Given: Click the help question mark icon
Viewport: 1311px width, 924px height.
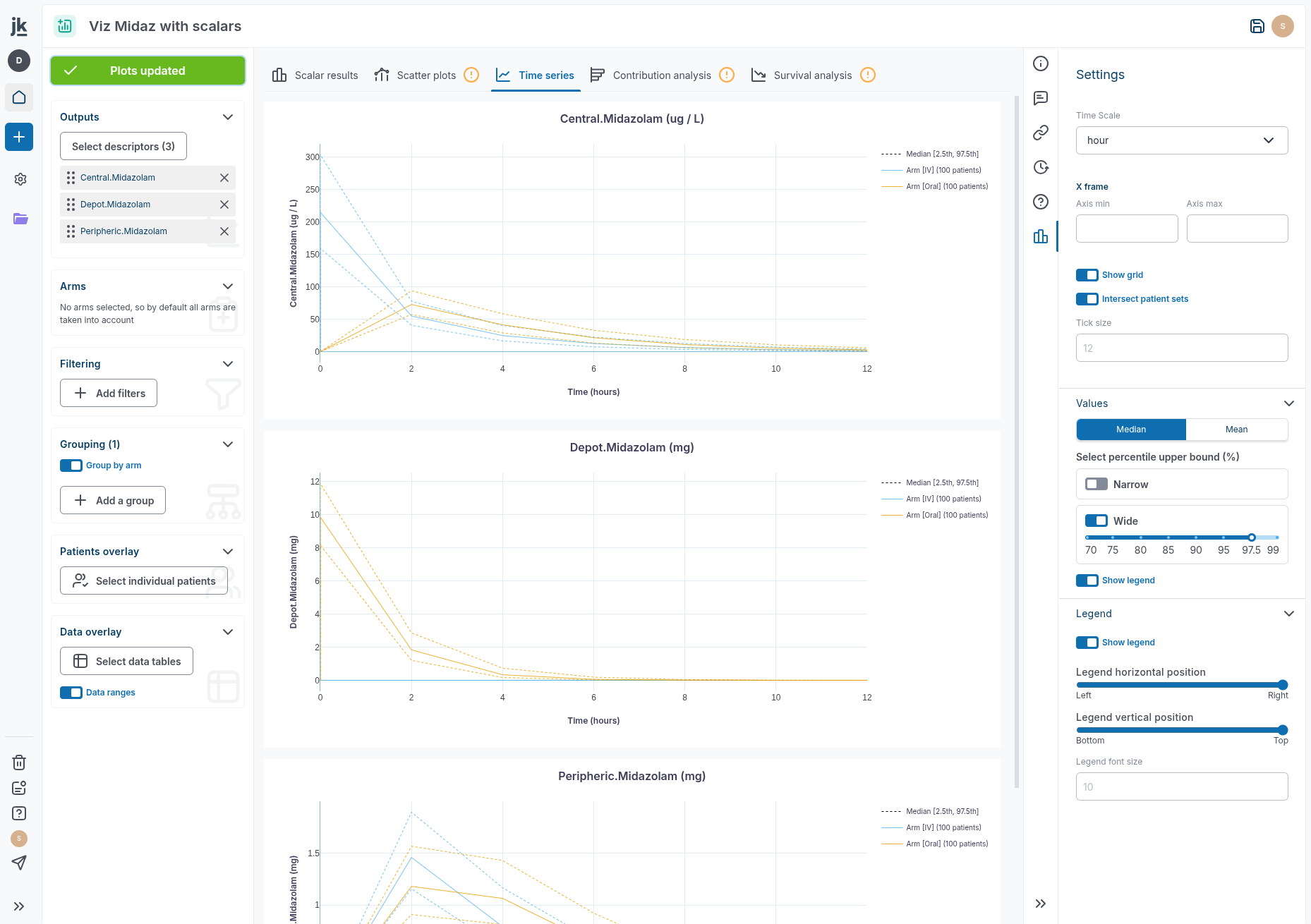Looking at the screenshot, I should click(1040, 202).
